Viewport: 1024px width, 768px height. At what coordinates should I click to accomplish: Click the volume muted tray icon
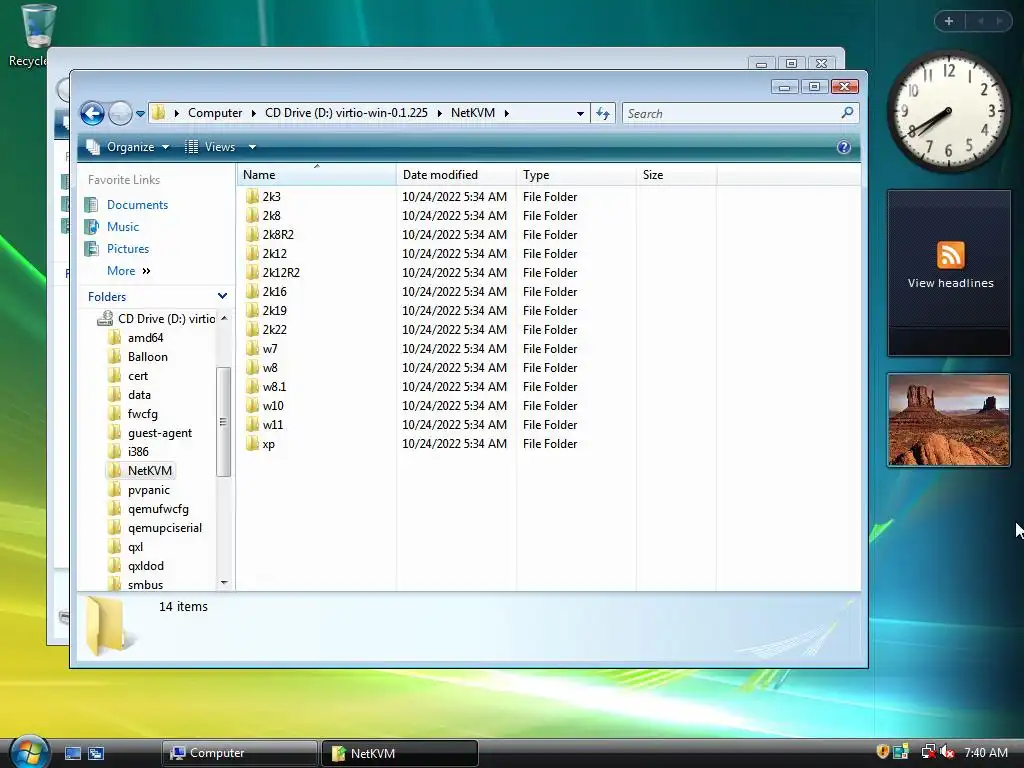pyautogui.click(x=948, y=752)
